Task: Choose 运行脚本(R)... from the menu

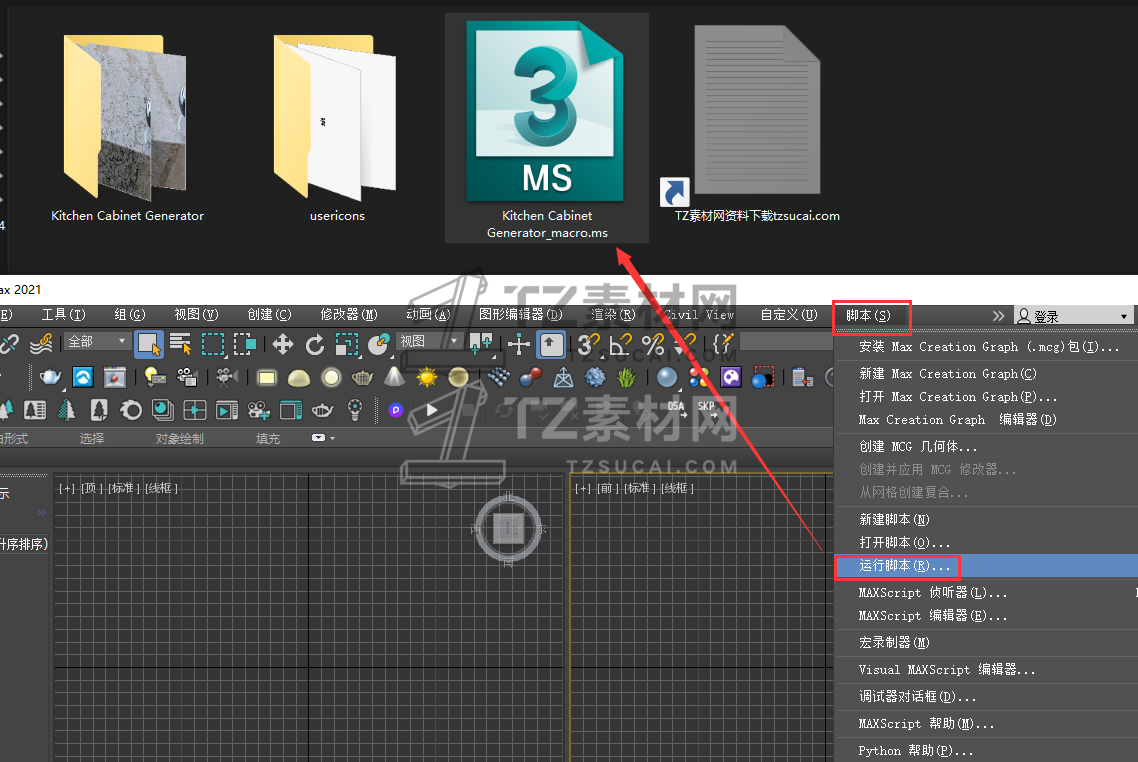Action: pos(986,565)
